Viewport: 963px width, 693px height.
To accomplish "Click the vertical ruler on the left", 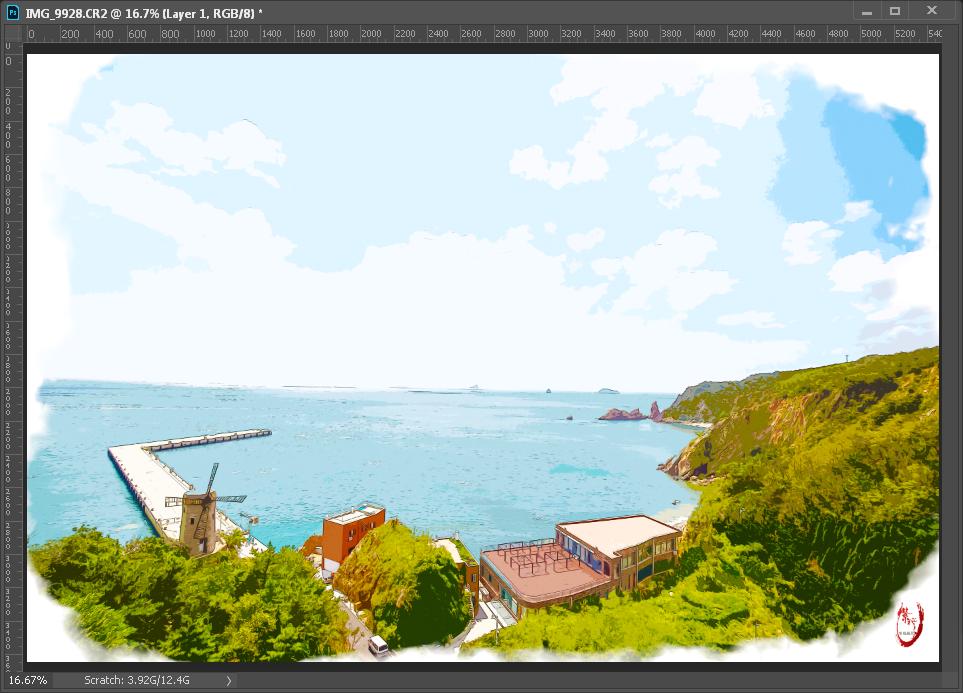I will pos(9,350).
